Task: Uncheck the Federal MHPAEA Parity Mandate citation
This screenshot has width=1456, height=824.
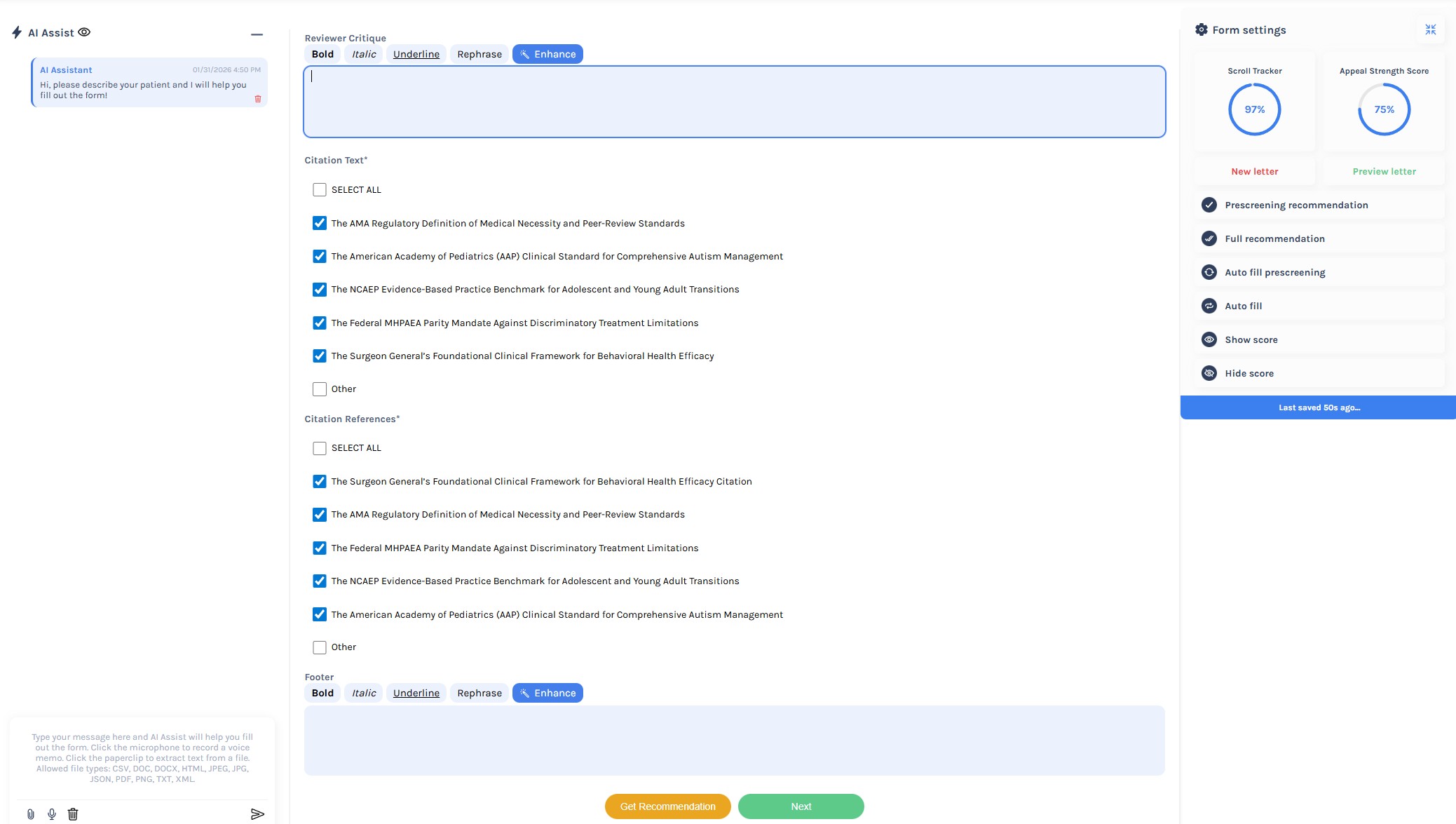Action: click(320, 323)
